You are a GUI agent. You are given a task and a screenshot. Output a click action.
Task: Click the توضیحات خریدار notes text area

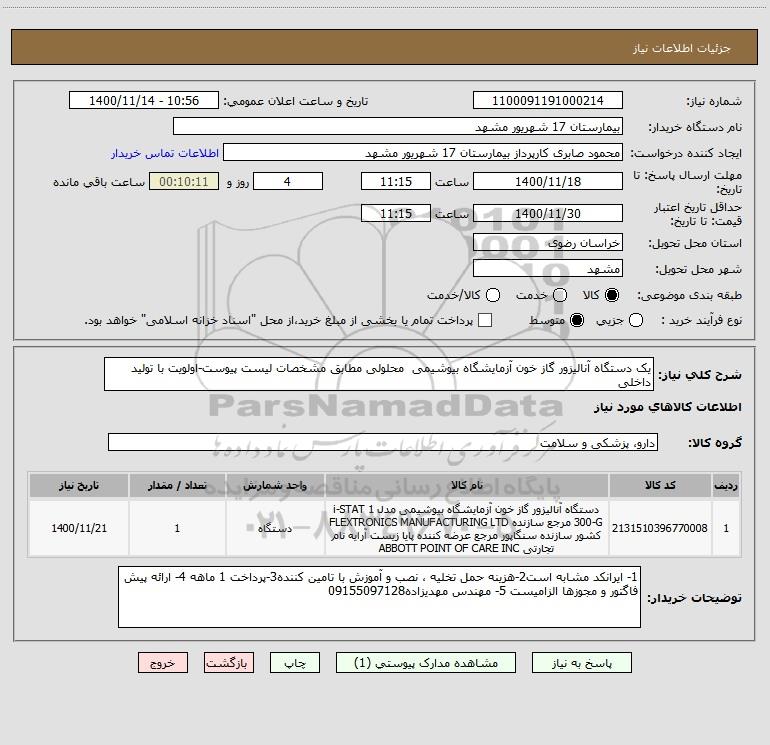coord(379,597)
